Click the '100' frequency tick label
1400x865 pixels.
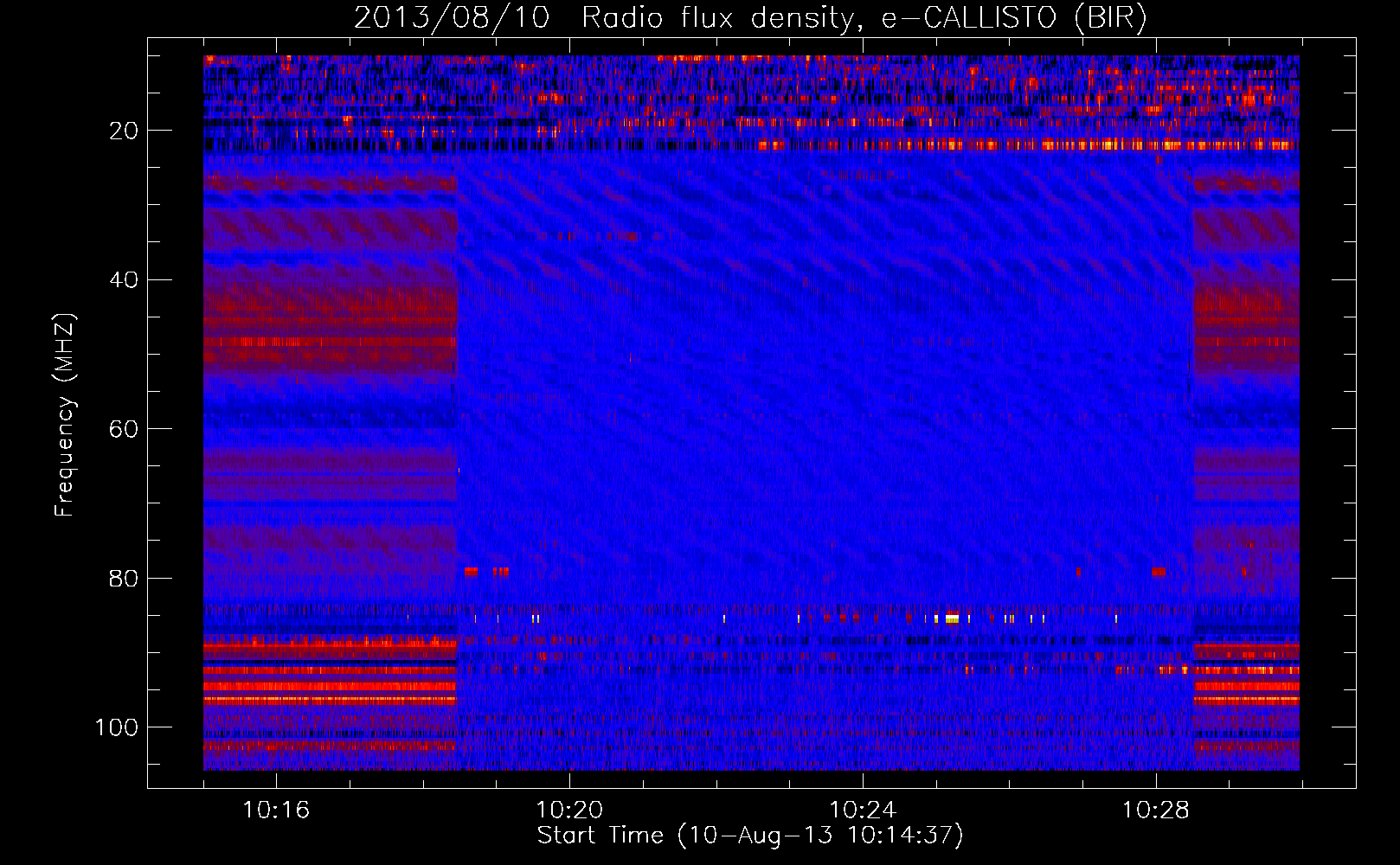click(x=117, y=727)
